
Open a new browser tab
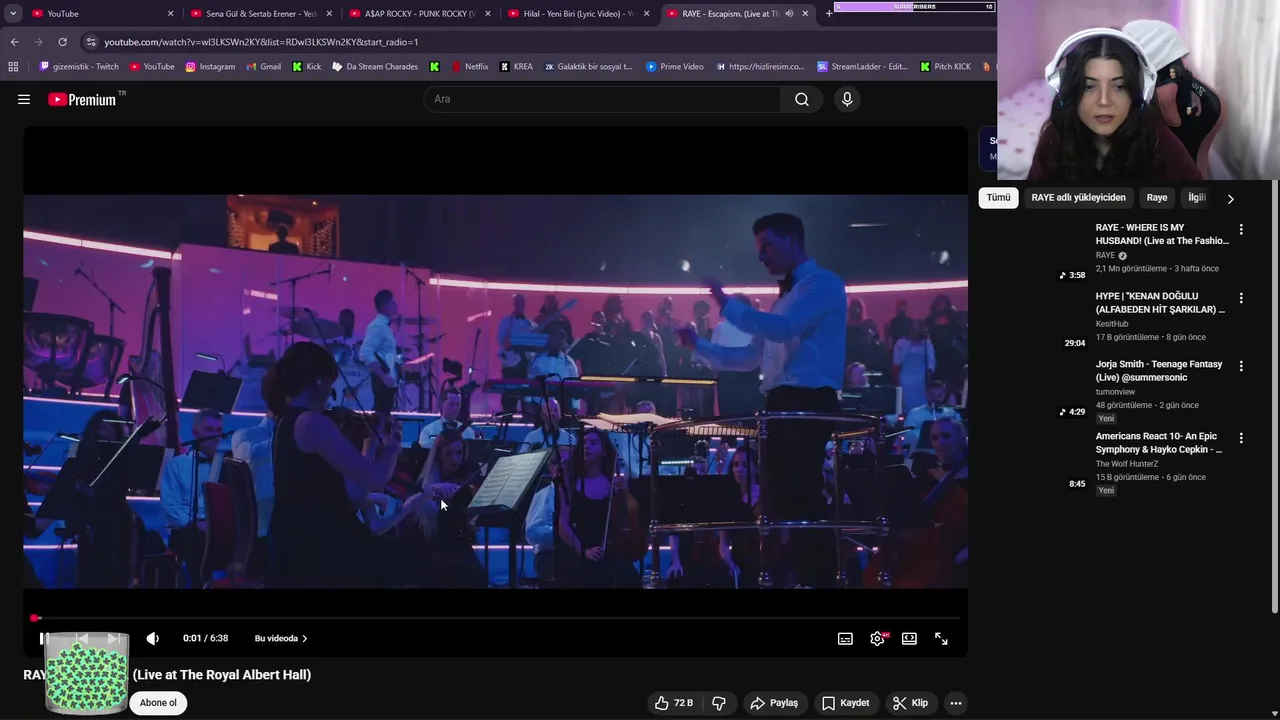tap(829, 13)
